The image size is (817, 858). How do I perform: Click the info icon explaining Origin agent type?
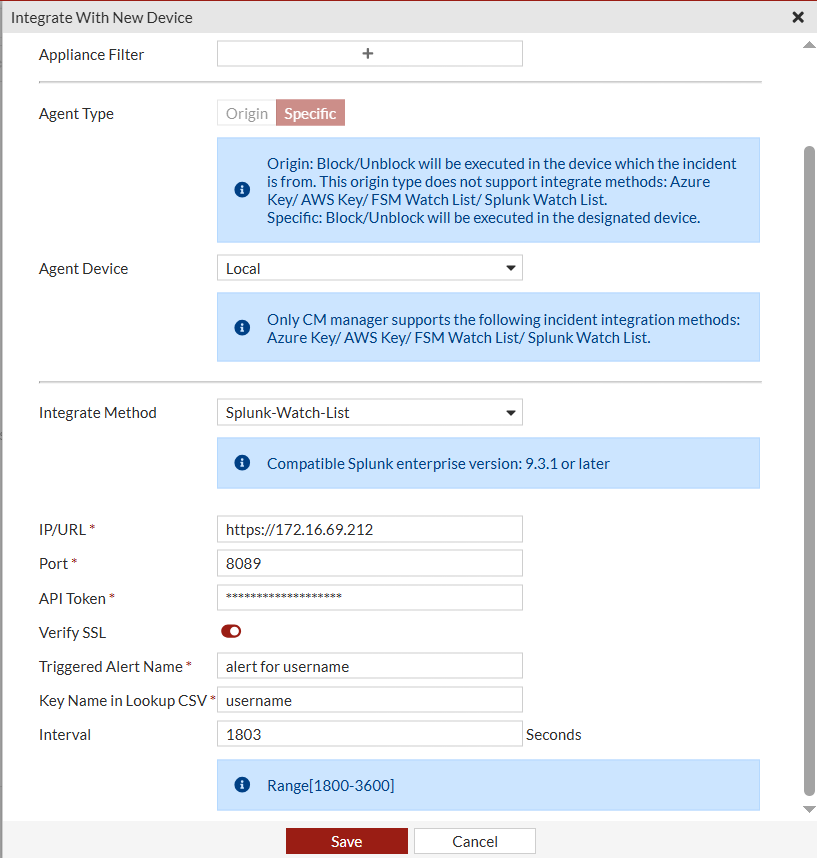(x=241, y=189)
